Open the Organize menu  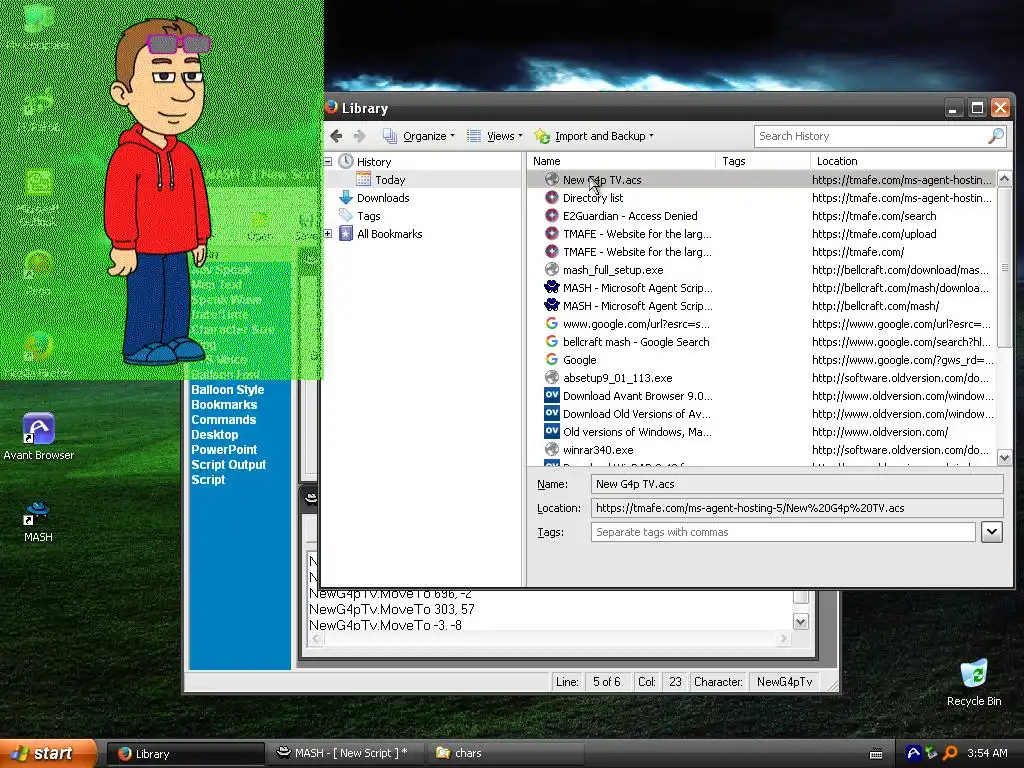coord(419,136)
